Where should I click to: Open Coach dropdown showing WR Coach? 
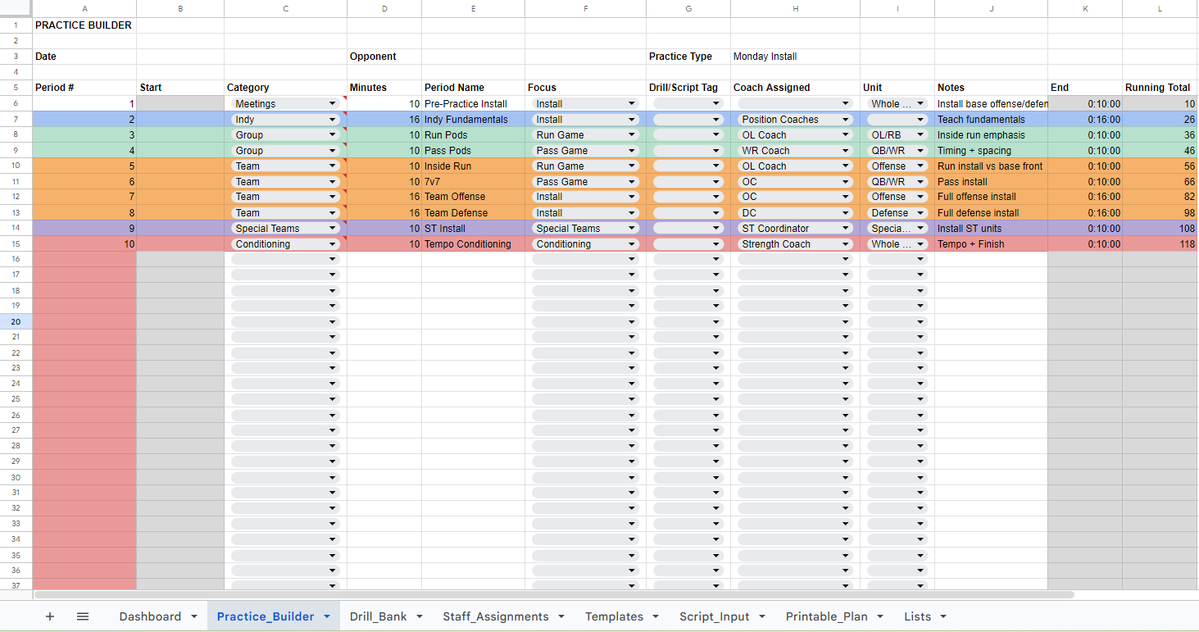click(794, 151)
